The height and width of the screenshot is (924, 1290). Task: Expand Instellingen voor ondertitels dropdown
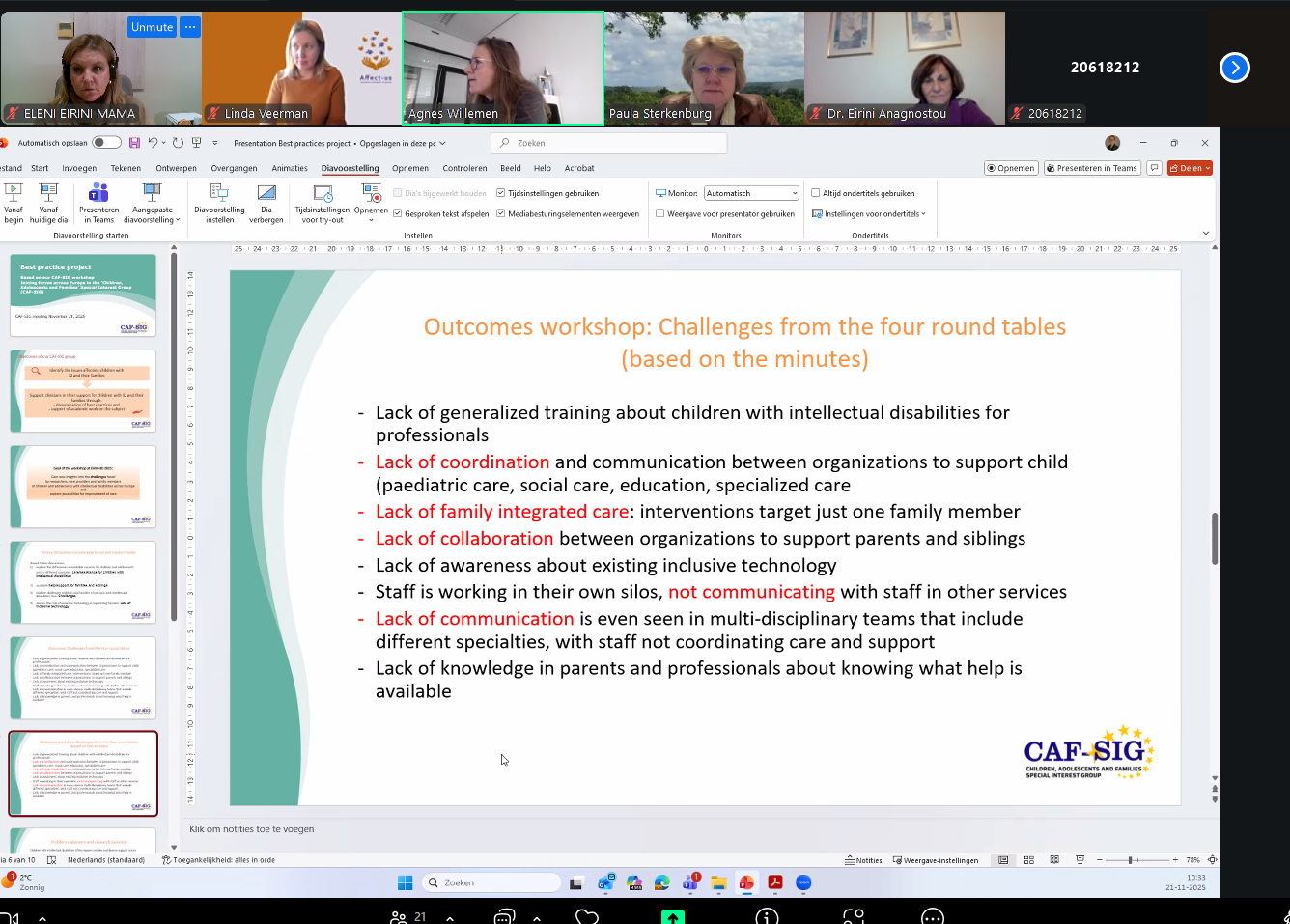point(872,214)
